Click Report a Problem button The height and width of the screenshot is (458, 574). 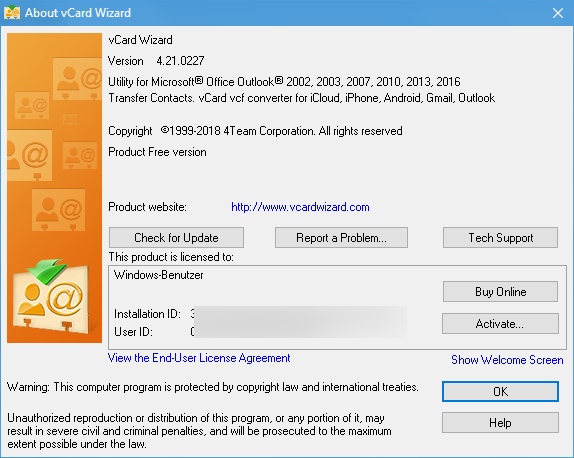click(x=341, y=238)
